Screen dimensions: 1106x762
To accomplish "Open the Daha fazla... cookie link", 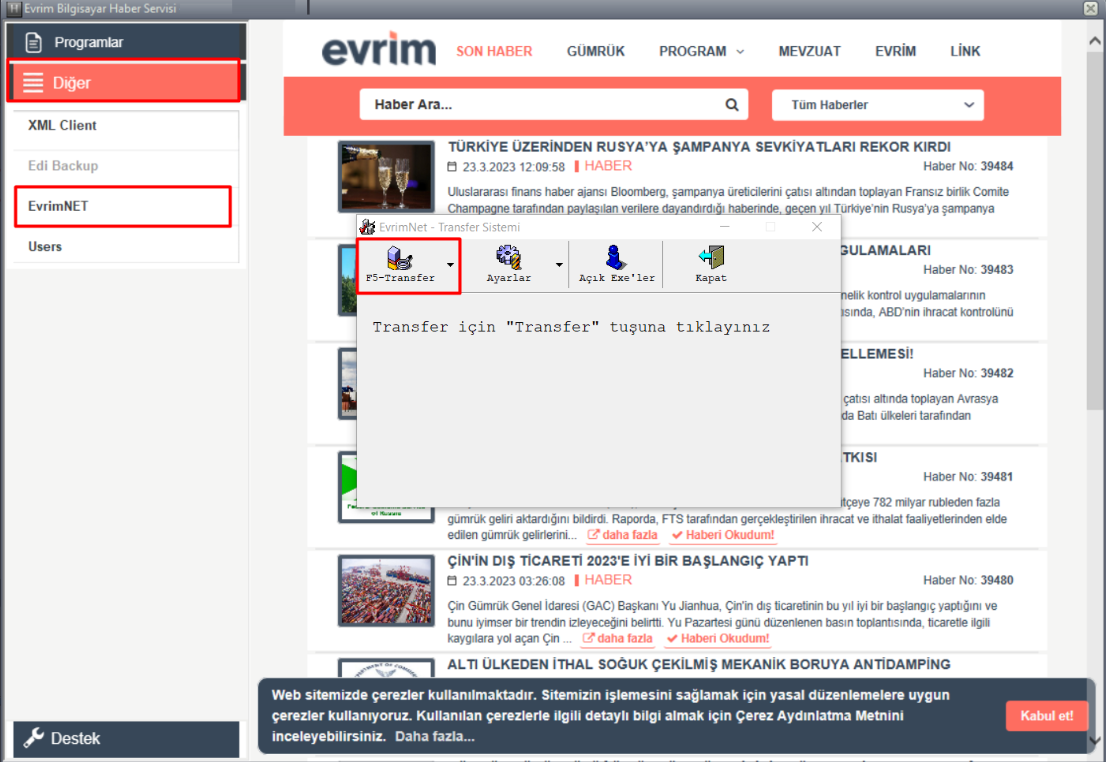I will pos(435,737).
